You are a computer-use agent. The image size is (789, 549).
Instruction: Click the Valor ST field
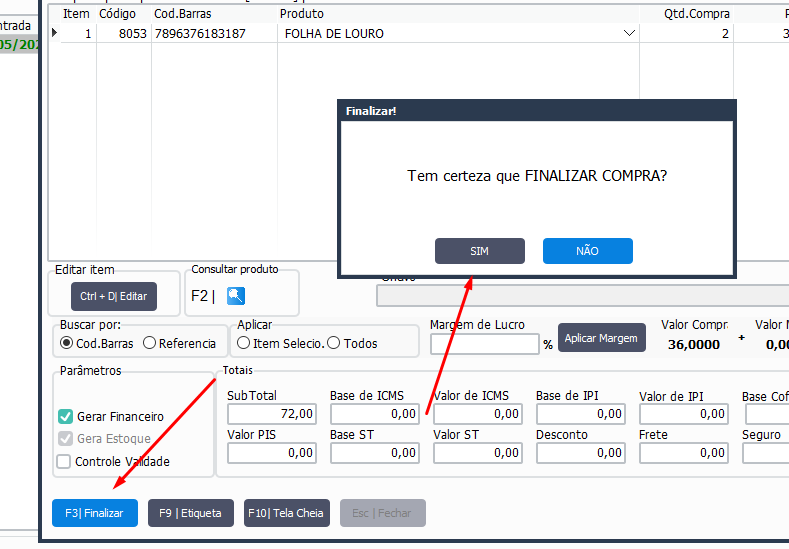coord(478,453)
